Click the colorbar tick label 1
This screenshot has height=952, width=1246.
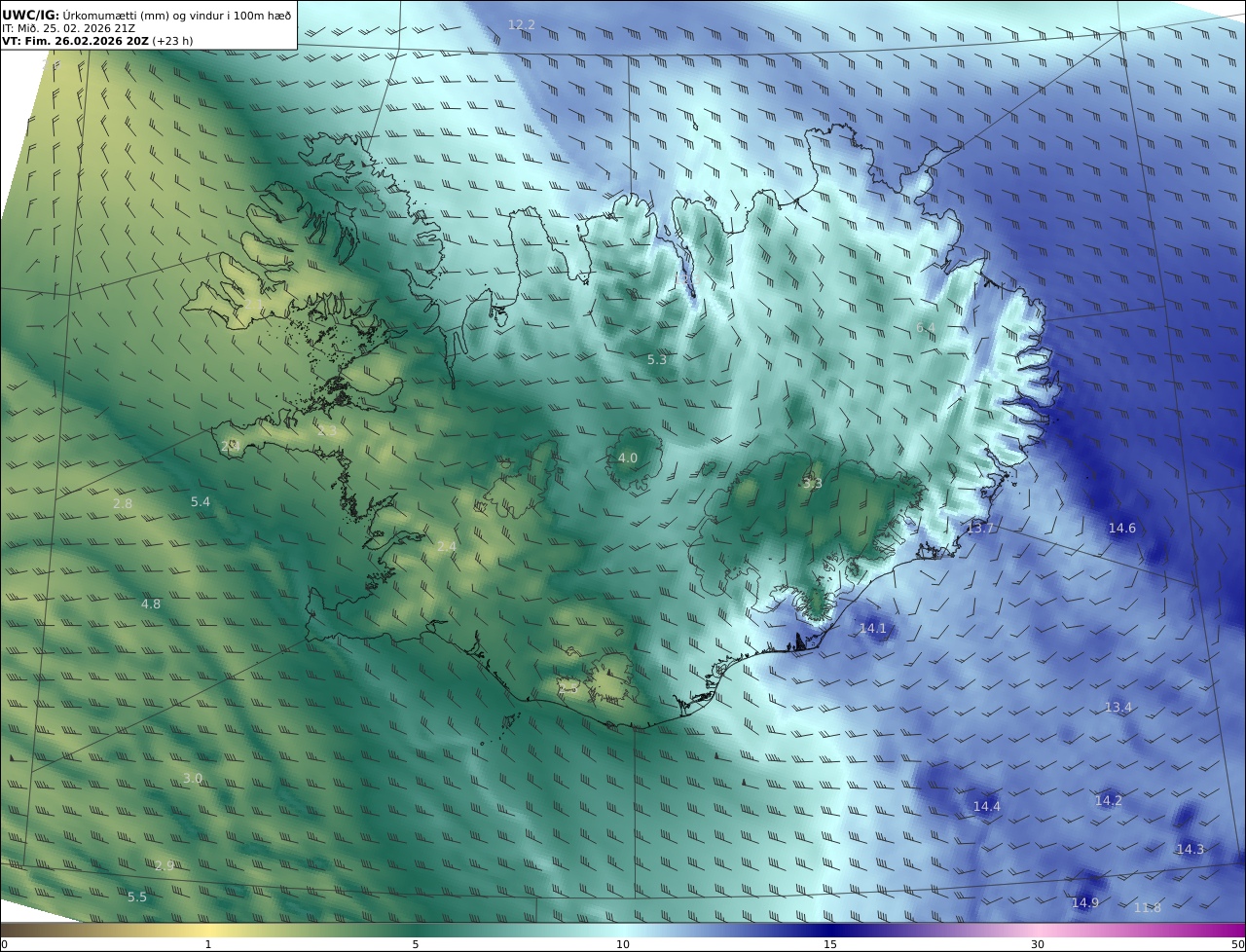point(208,944)
